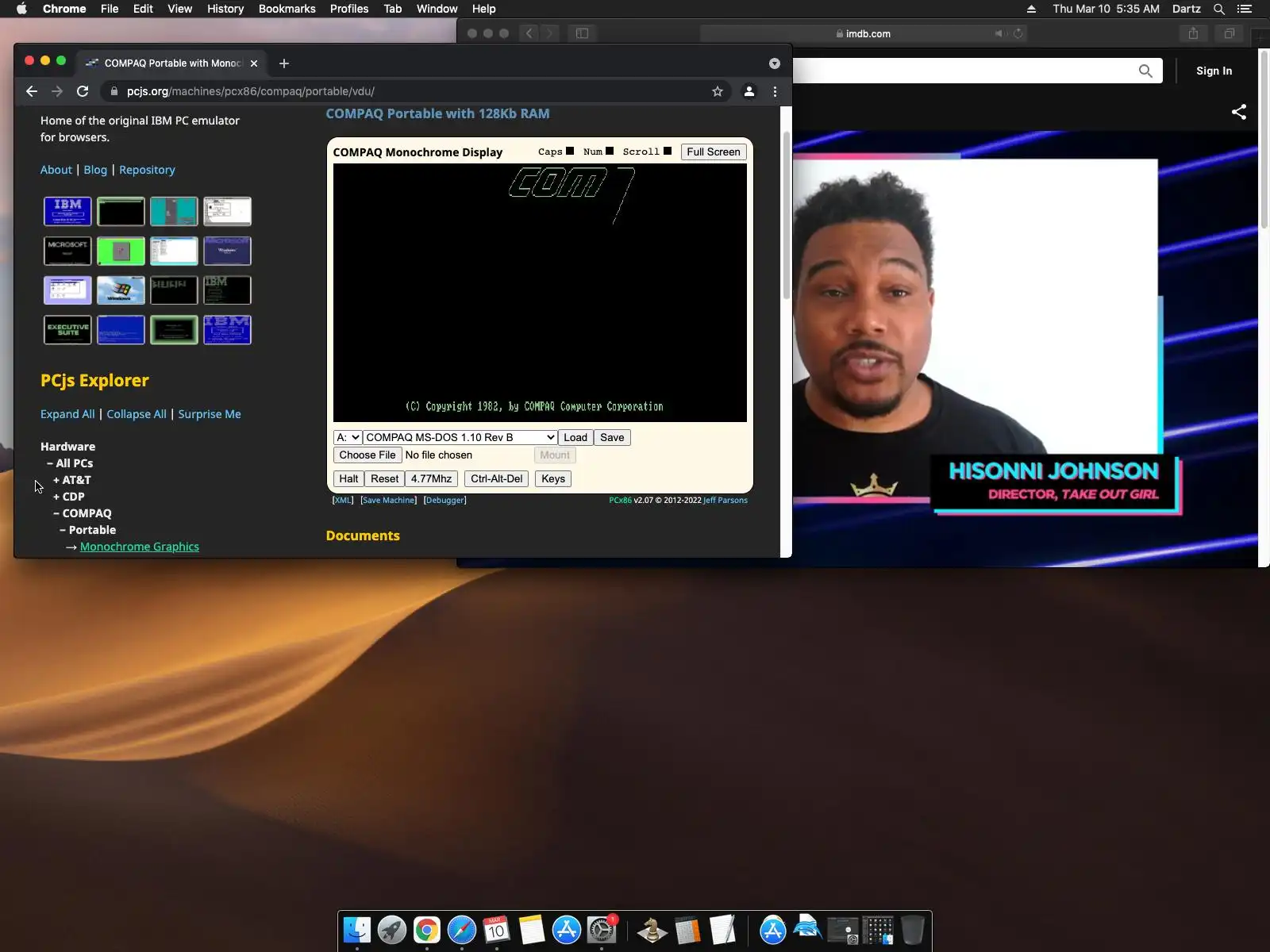This screenshot has height=952, width=1270.
Task: Collapse the All PCs tree entry
Action: click(70, 463)
